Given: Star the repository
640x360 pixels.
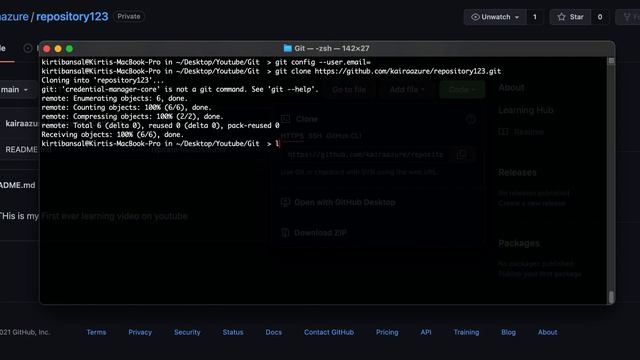Looking at the screenshot, I should point(570,17).
